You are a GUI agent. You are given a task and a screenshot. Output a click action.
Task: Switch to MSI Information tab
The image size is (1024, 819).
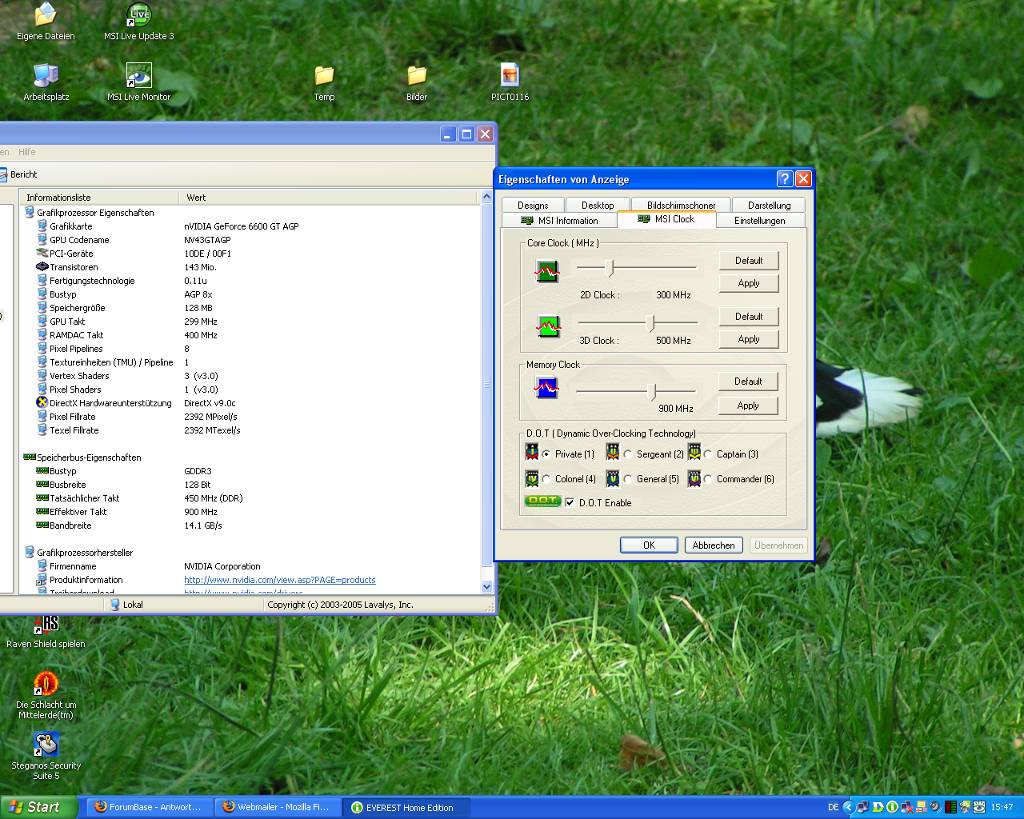coord(559,220)
